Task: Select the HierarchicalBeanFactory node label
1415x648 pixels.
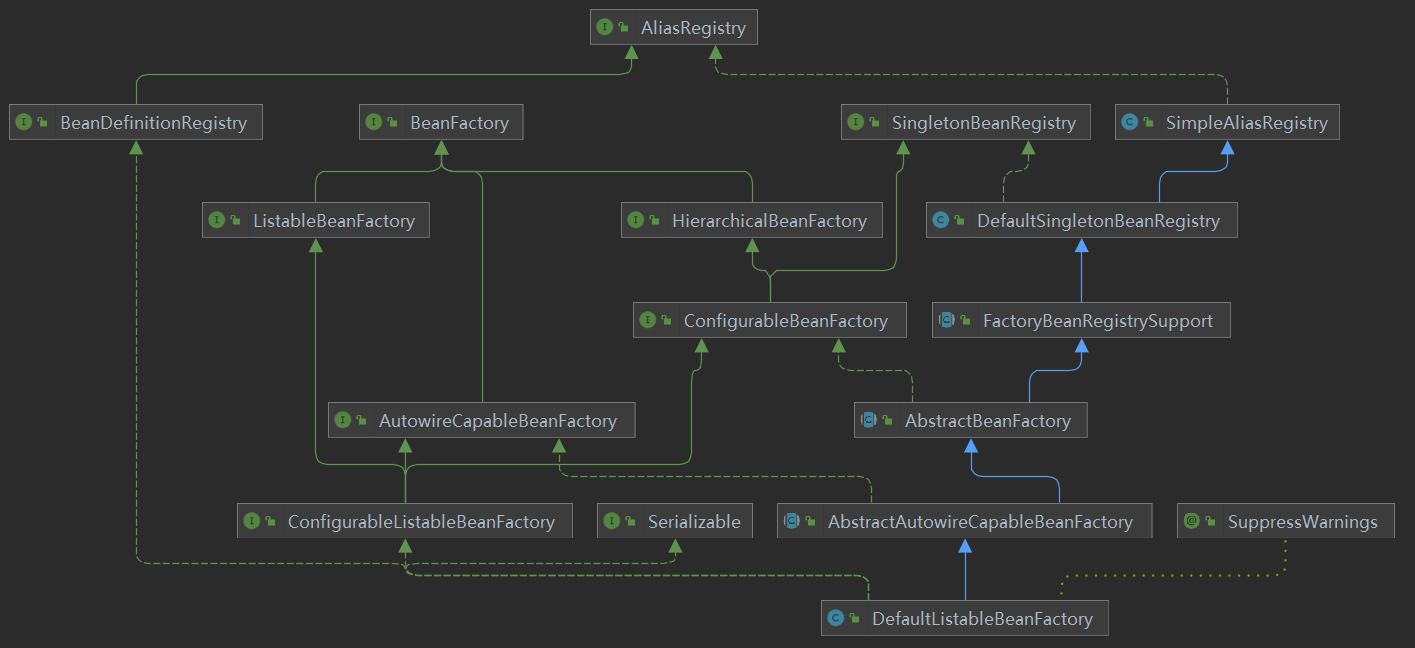Action: tap(769, 221)
